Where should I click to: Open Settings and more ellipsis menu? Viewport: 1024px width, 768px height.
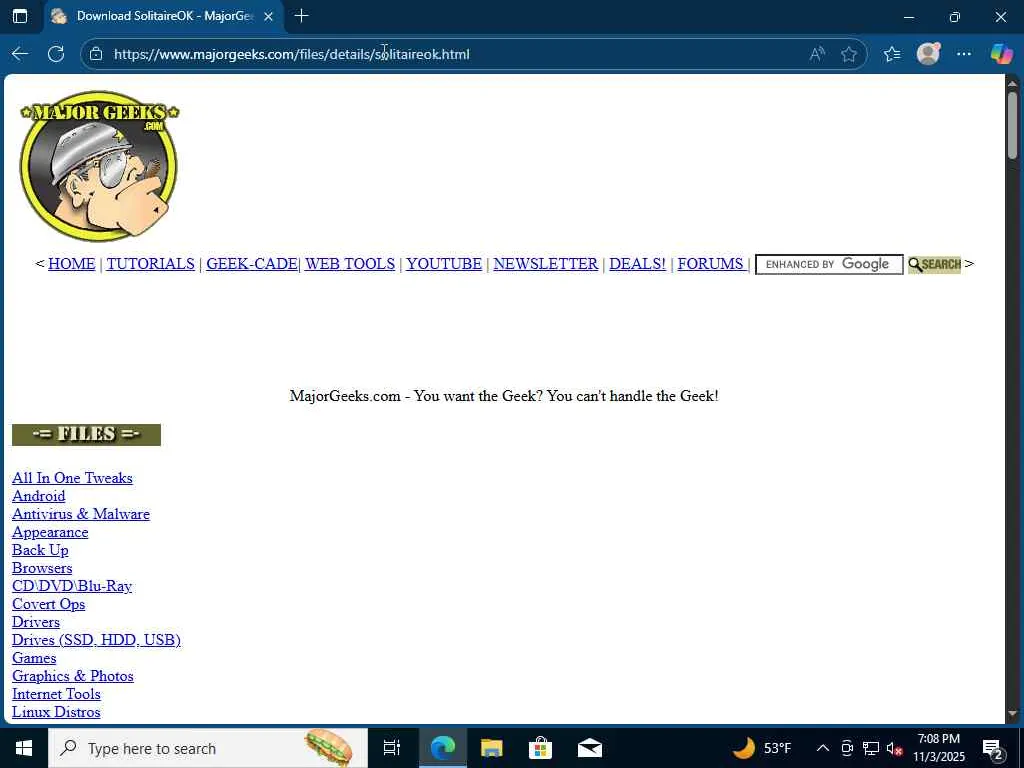click(964, 54)
